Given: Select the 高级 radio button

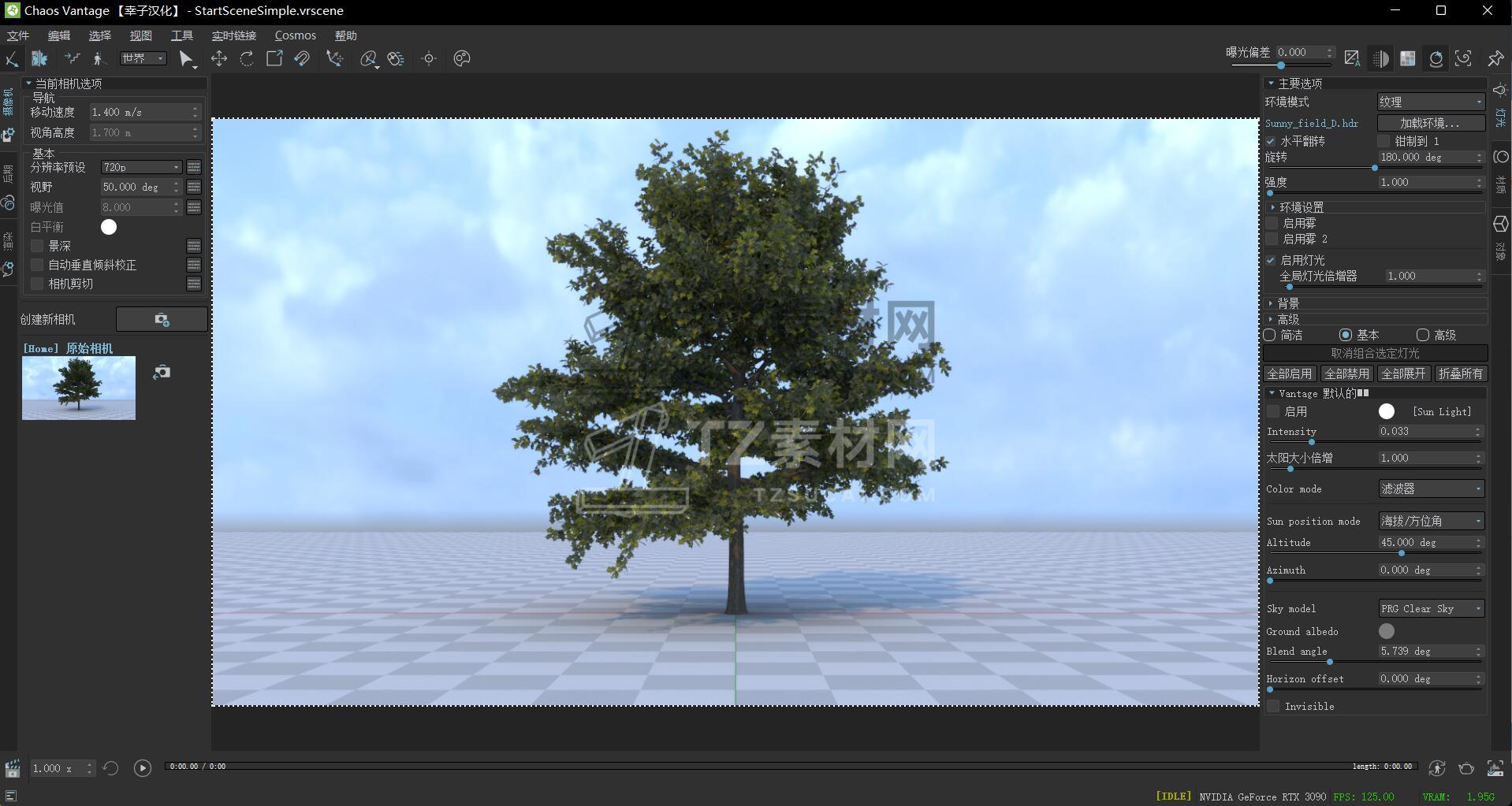Looking at the screenshot, I should (x=1423, y=335).
